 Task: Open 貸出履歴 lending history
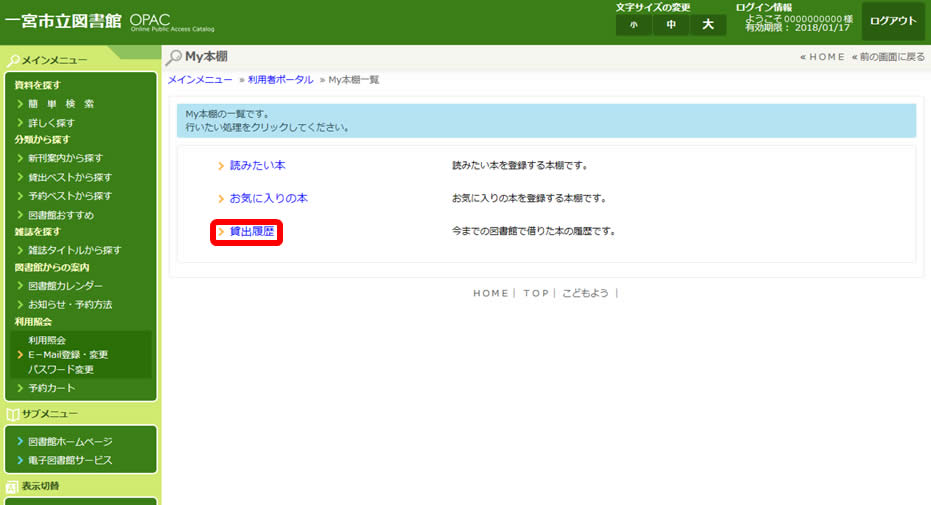[252, 231]
